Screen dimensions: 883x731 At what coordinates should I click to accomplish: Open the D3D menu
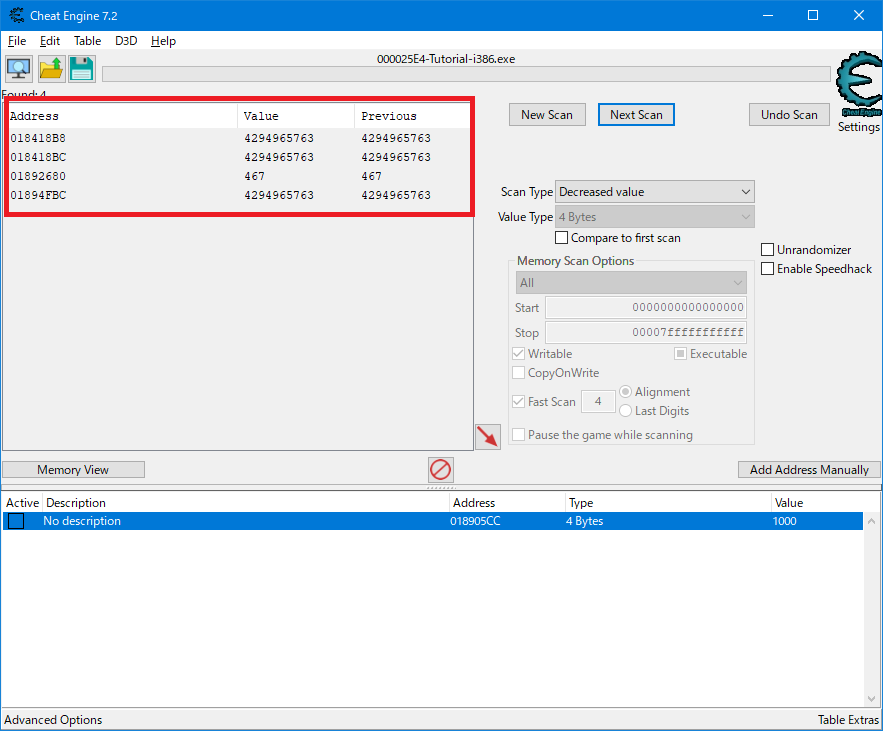125,41
